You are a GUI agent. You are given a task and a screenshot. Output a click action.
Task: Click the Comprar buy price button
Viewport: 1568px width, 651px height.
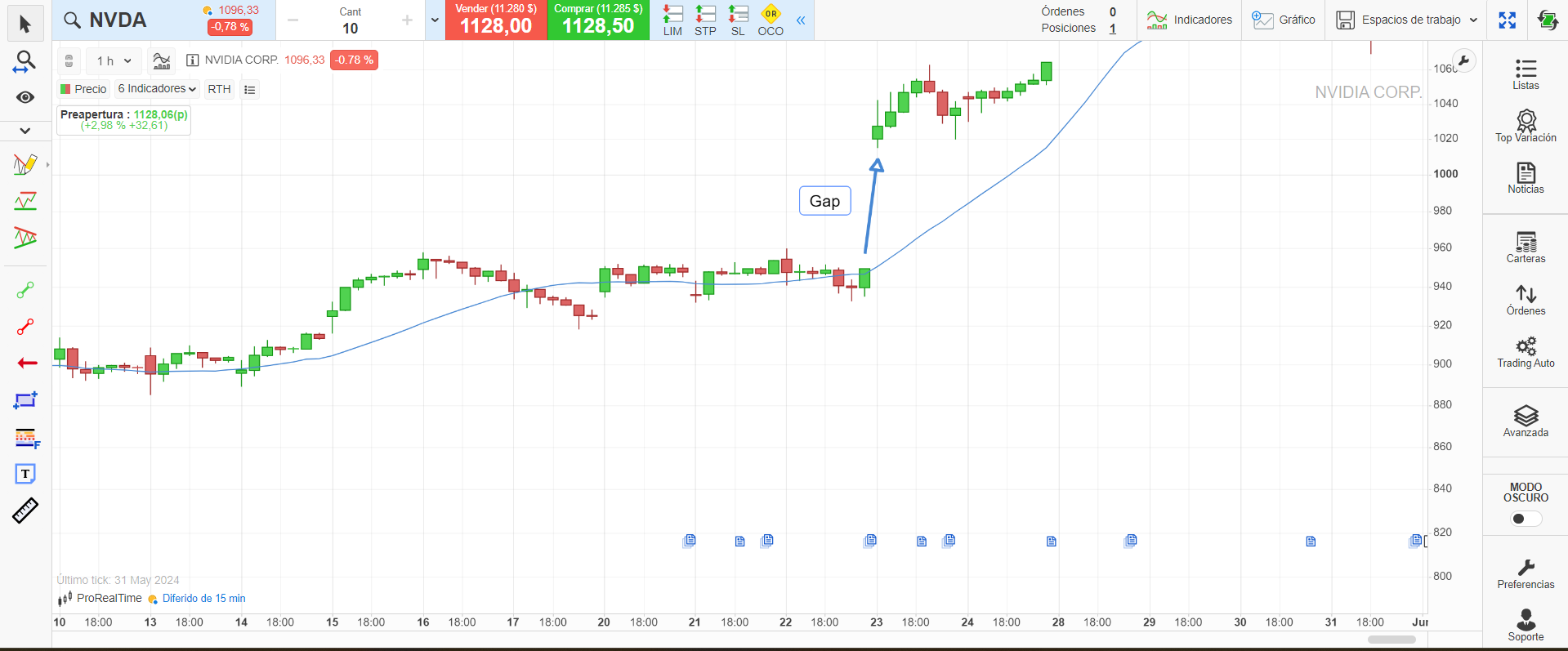click(598, 20)
